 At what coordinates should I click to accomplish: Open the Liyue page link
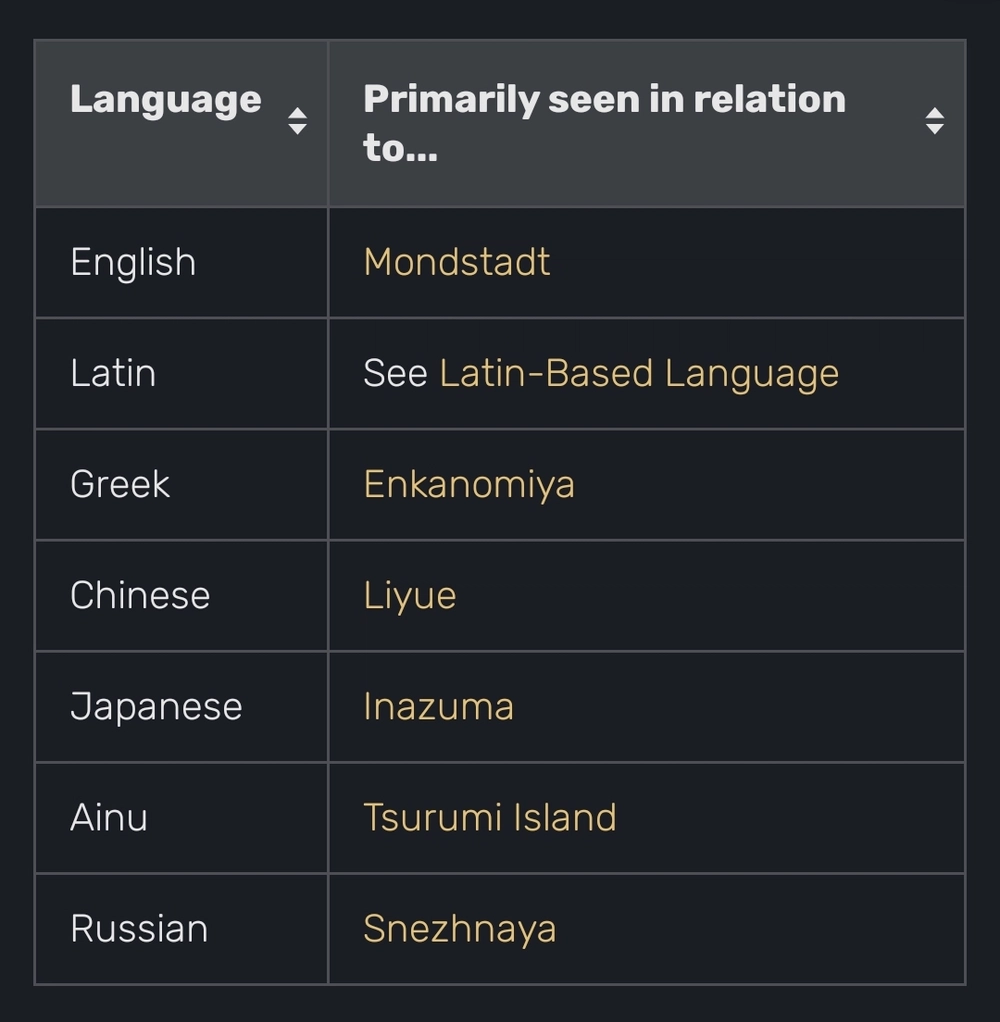409,595
